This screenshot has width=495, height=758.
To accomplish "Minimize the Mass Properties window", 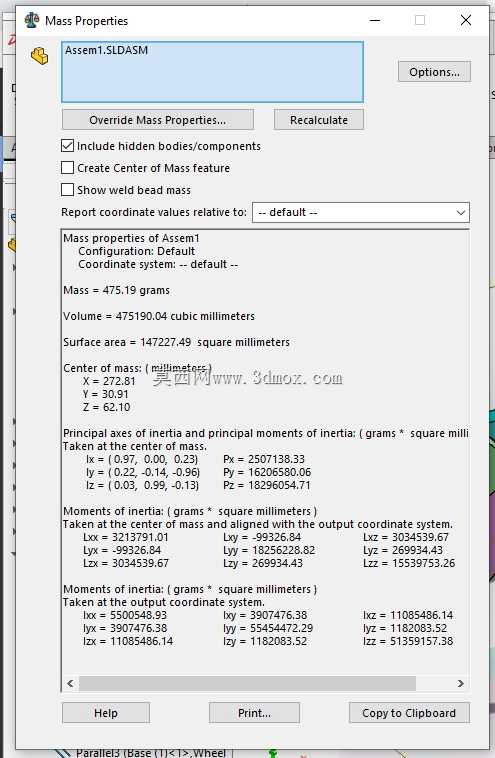I will [375, 20].
